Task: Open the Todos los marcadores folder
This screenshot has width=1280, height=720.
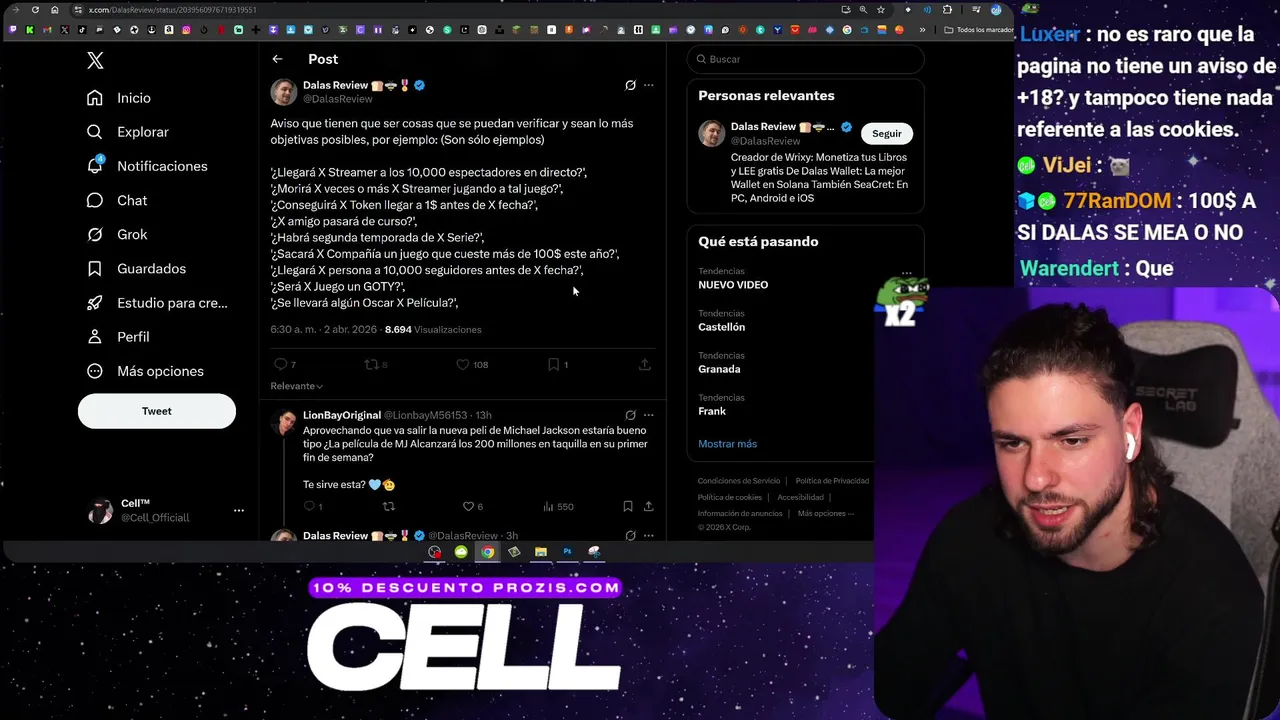Action: coord(979,30)
